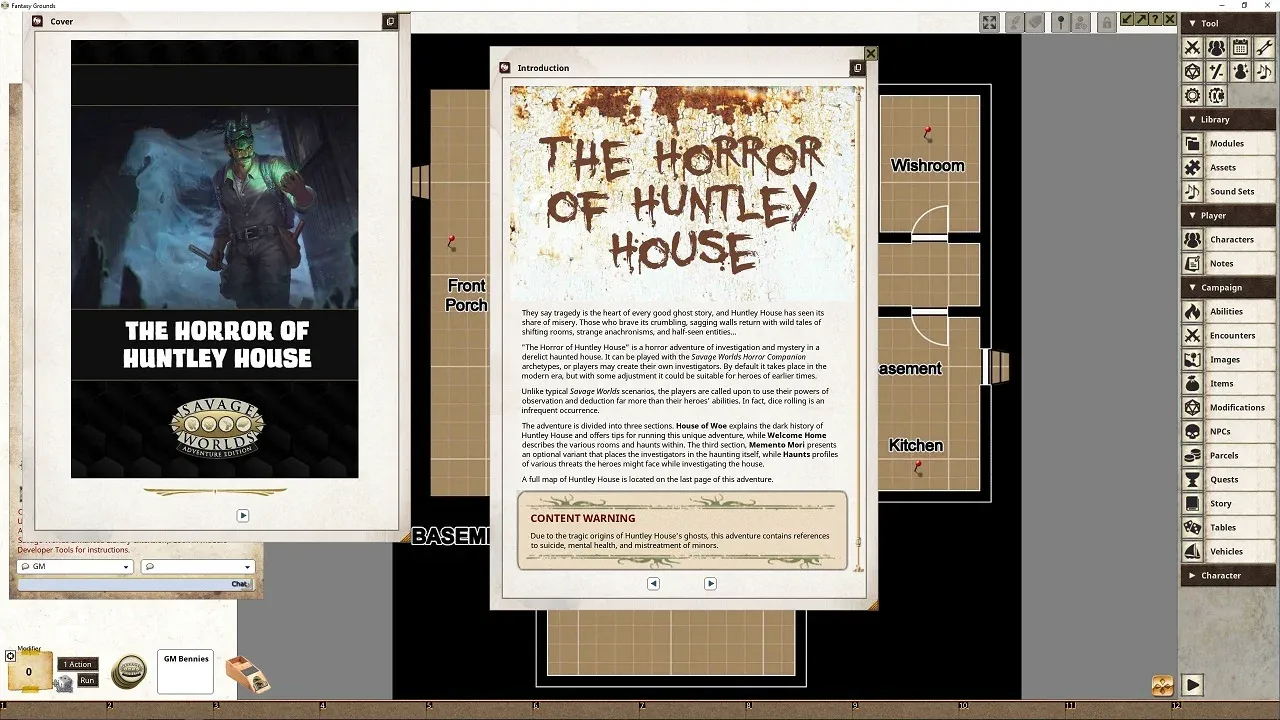The height and width of the screenshot is (720, 1280).
Task: Open the music notes Sound tool
Action: tap(1264, 71)
